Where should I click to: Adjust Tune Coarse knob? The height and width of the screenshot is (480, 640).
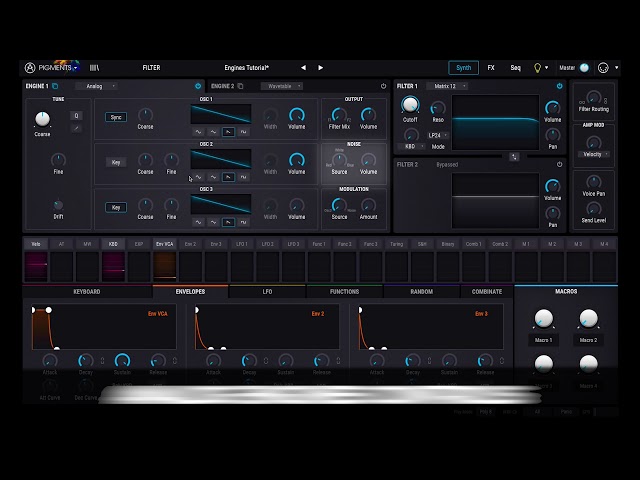[42, 119]
